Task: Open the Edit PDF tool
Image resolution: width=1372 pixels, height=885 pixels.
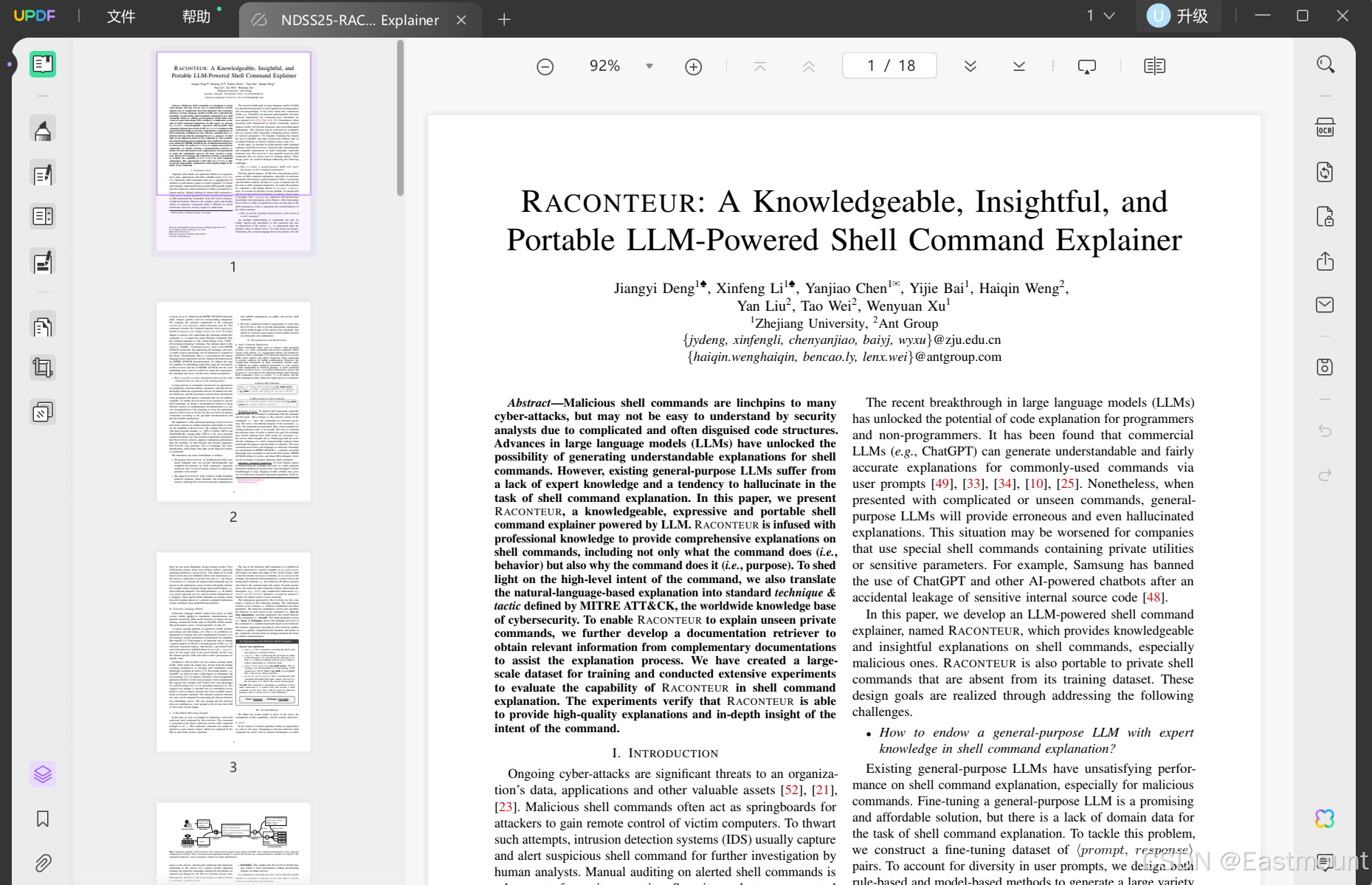Action: (43, 173)
